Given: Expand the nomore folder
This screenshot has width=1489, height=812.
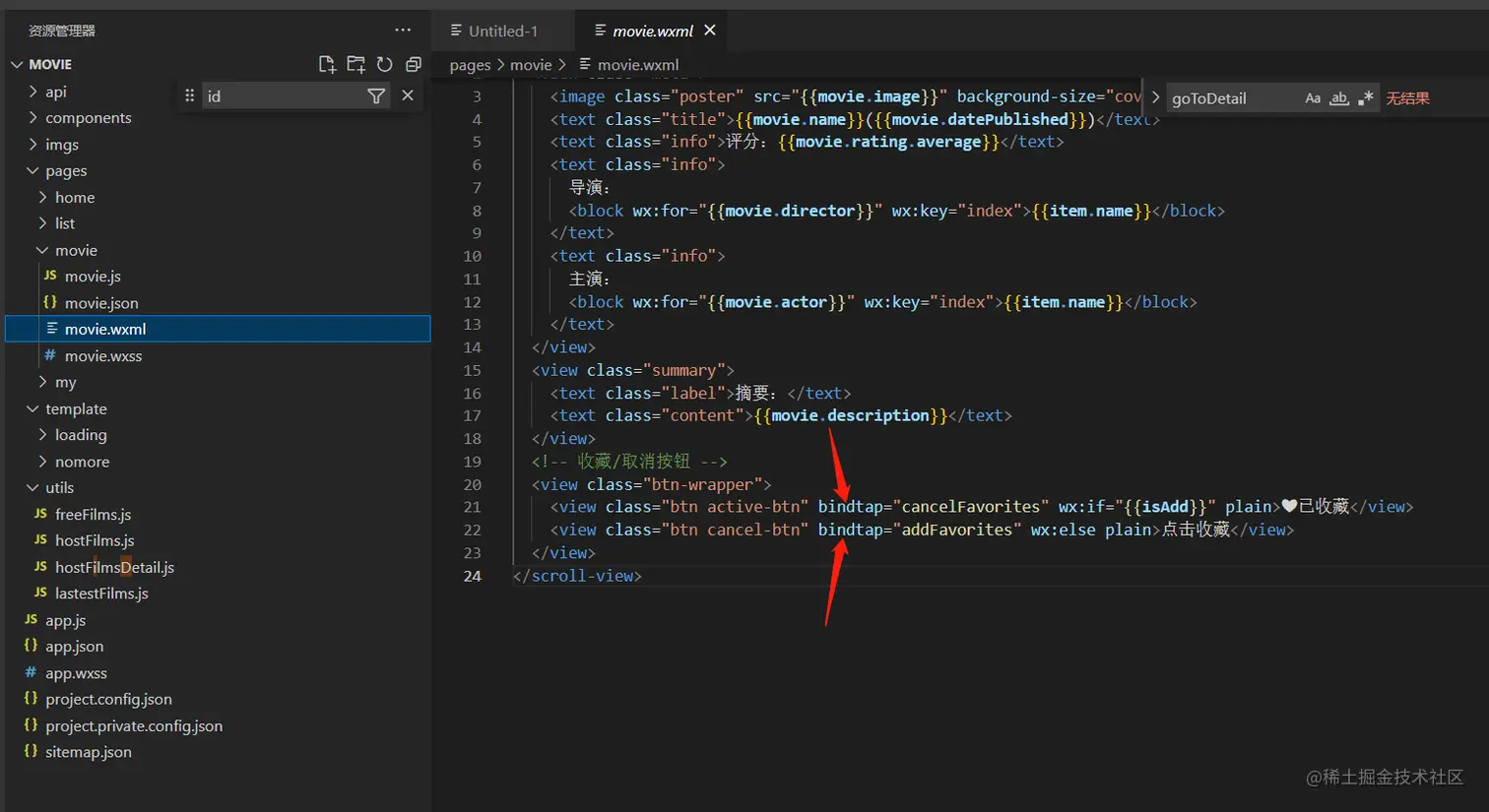Looking at the screenshot, I should 42,461.
